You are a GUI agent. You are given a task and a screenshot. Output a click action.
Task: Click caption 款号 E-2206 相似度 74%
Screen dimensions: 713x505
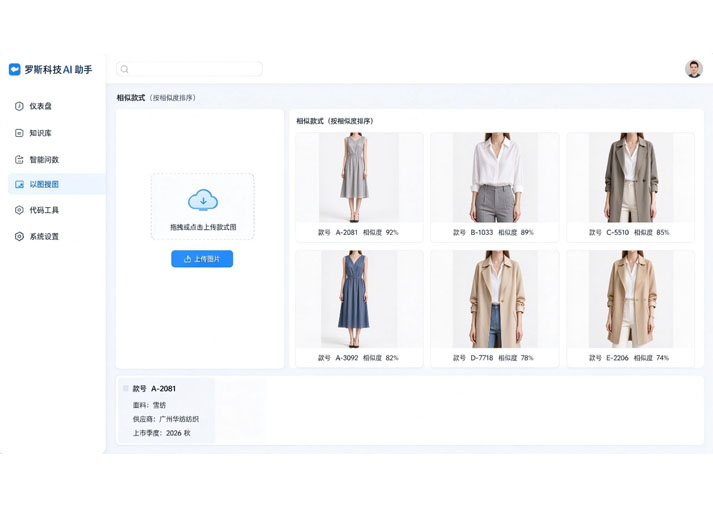pos(629,358)
